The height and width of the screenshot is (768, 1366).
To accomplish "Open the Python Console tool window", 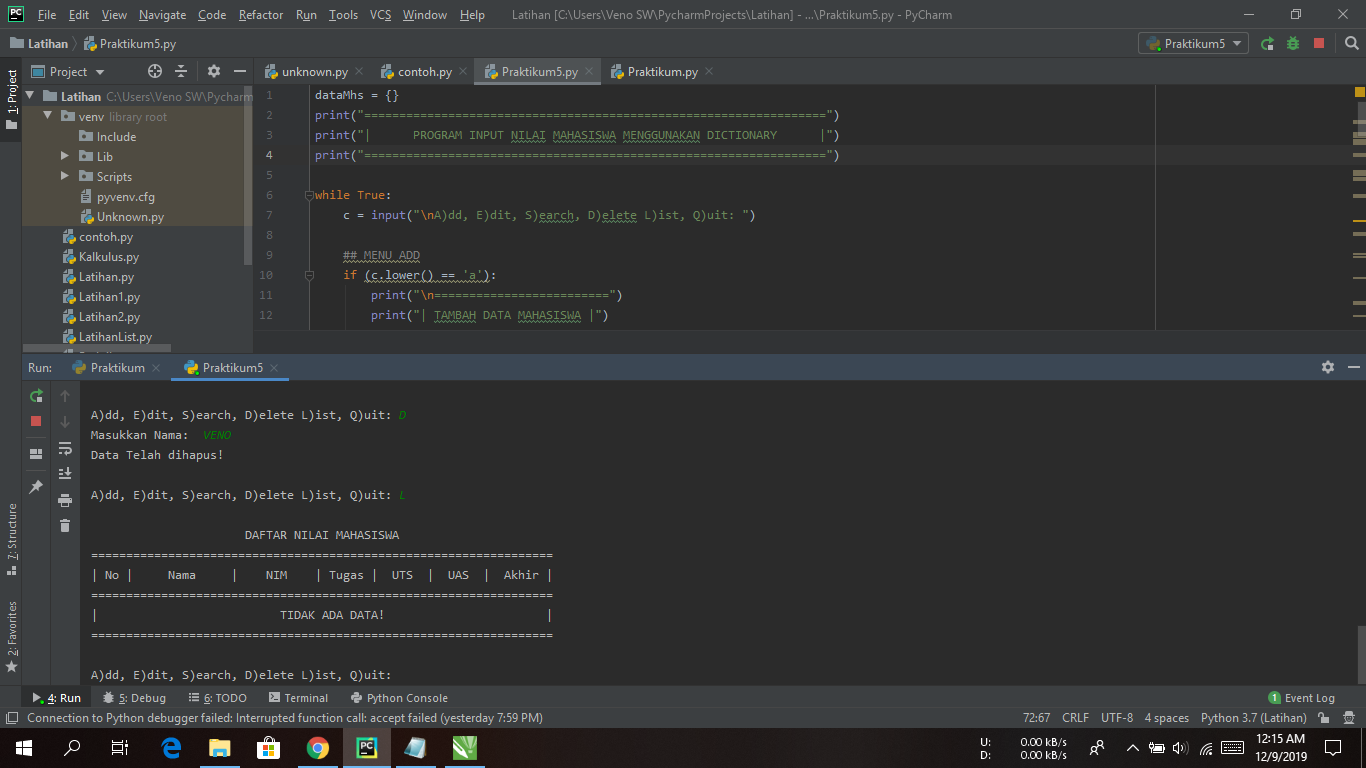I will click(x=399, y=698).
